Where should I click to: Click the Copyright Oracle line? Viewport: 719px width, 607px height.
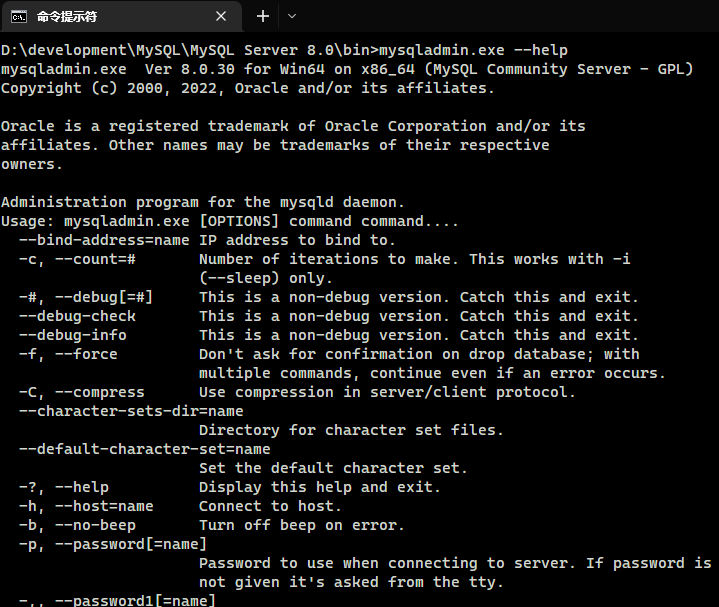pos(248,88)
